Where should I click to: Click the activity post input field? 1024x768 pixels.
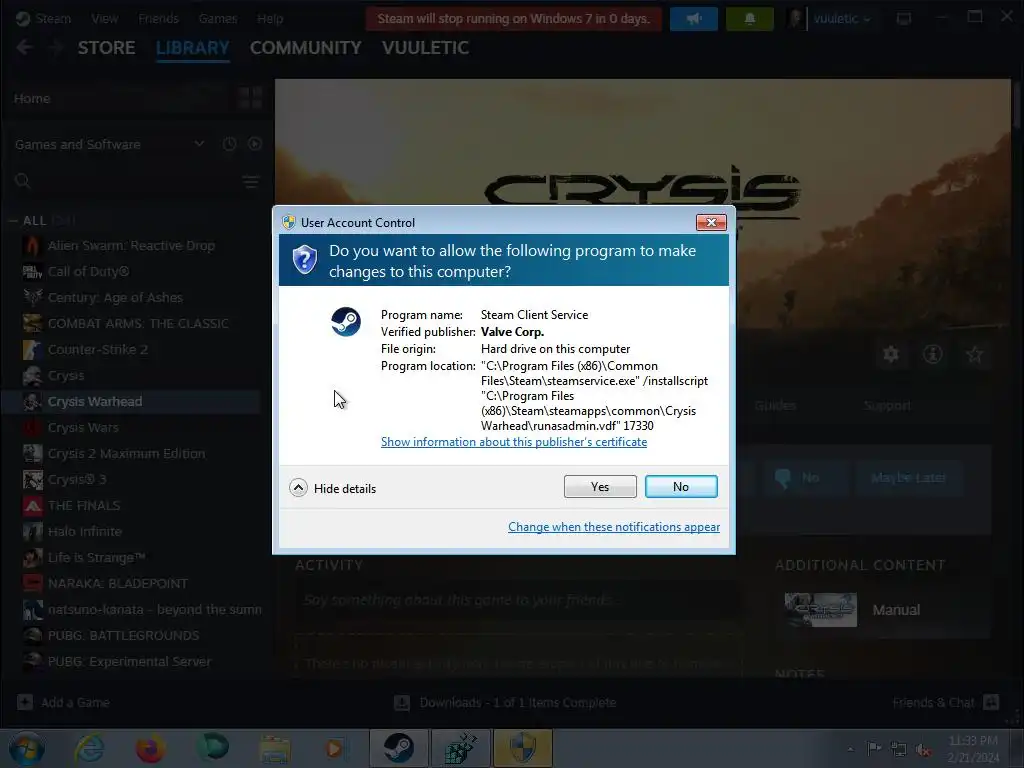519,600
